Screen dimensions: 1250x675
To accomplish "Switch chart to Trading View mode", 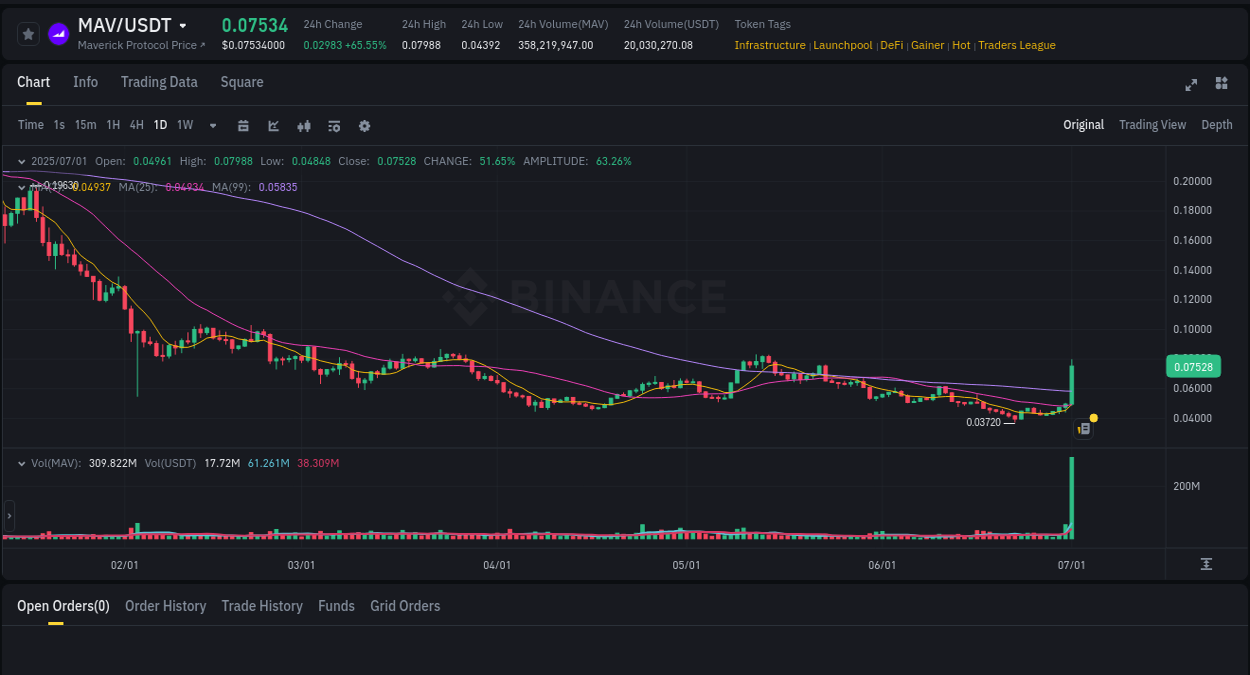I will (x=1152, y=125).
